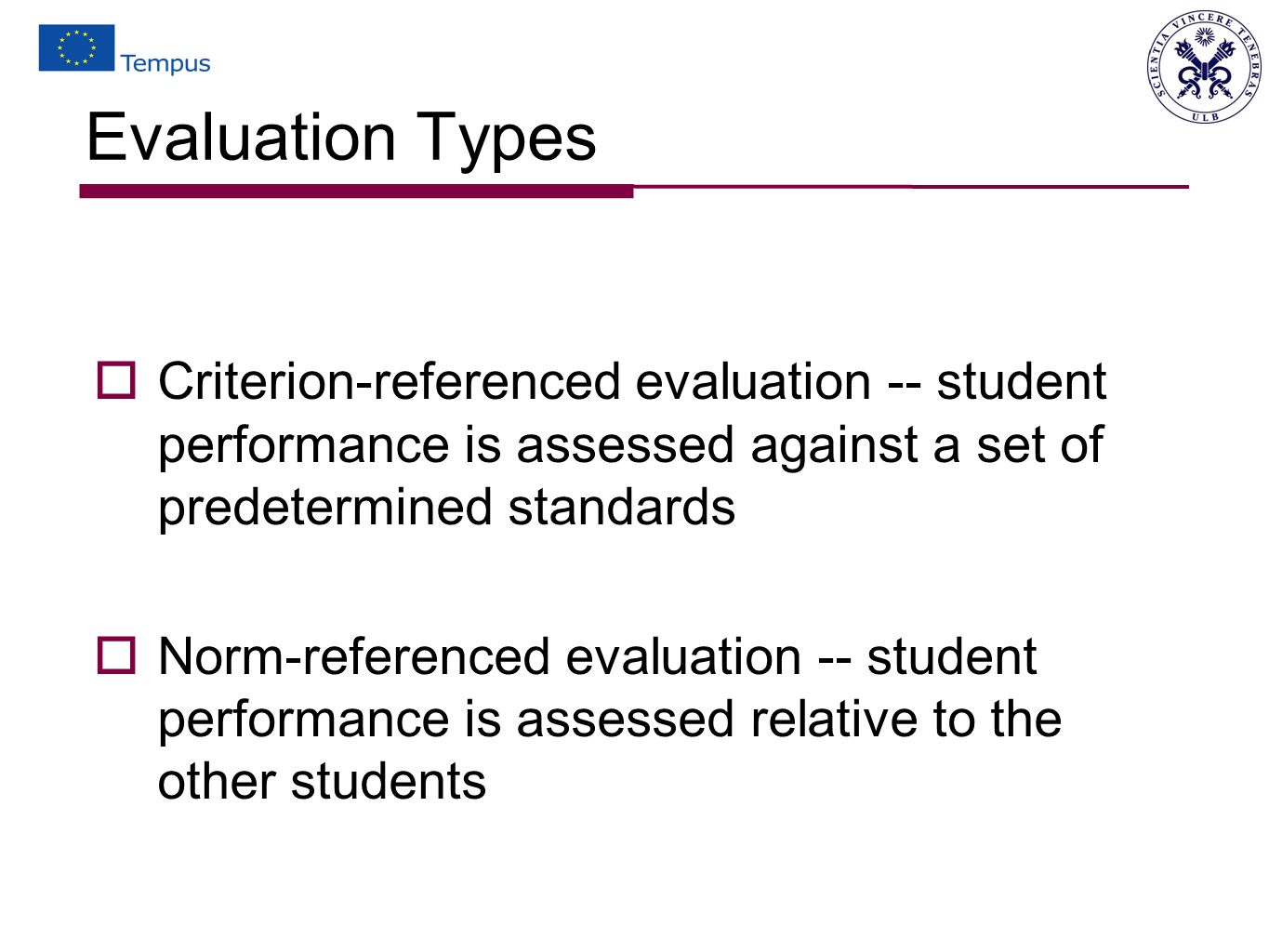Click 'assessed against a set of' line
Viewport: 1269px width, 952px height.
point(810,444)
